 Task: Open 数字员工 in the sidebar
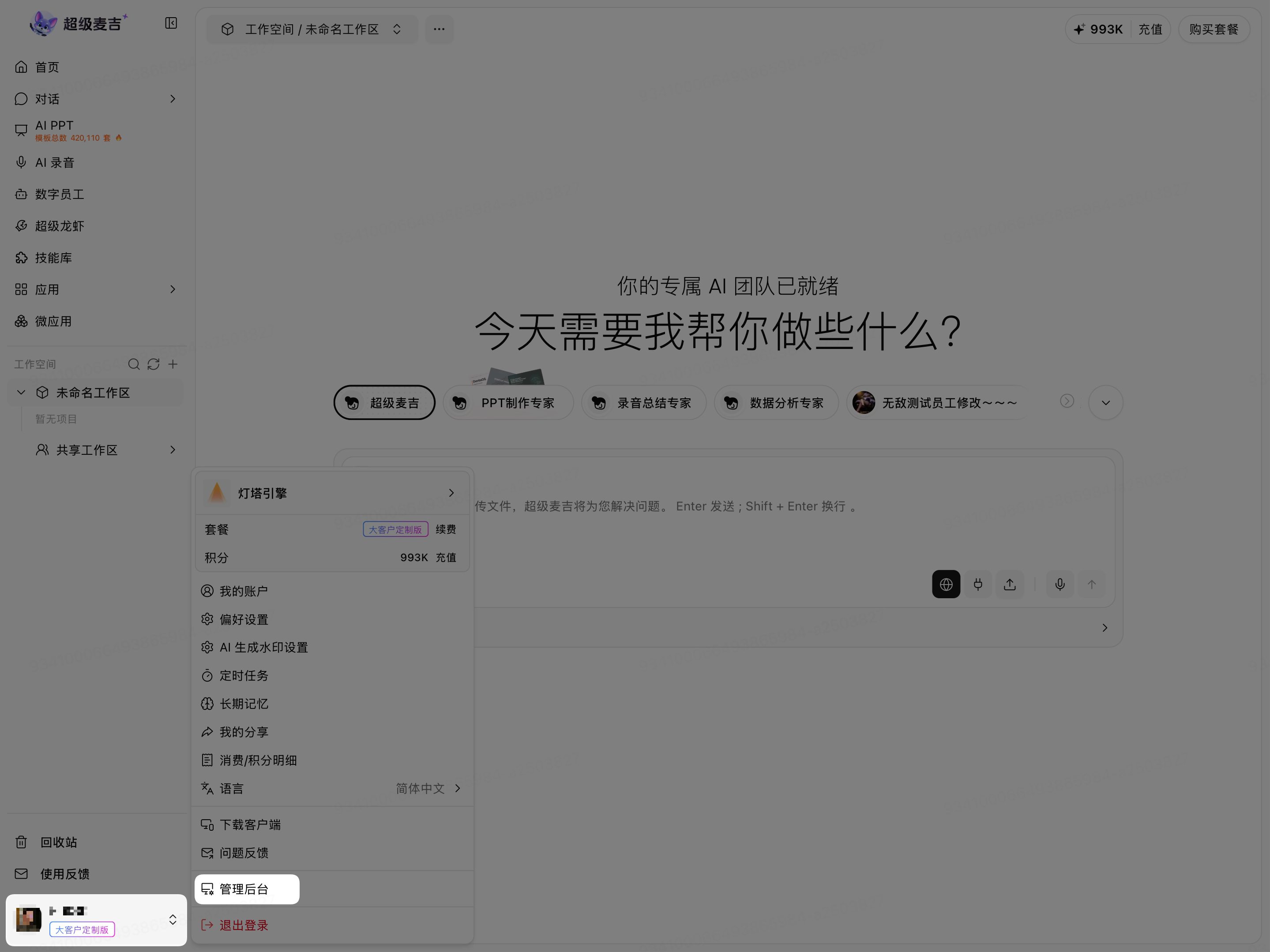point(97,194)
